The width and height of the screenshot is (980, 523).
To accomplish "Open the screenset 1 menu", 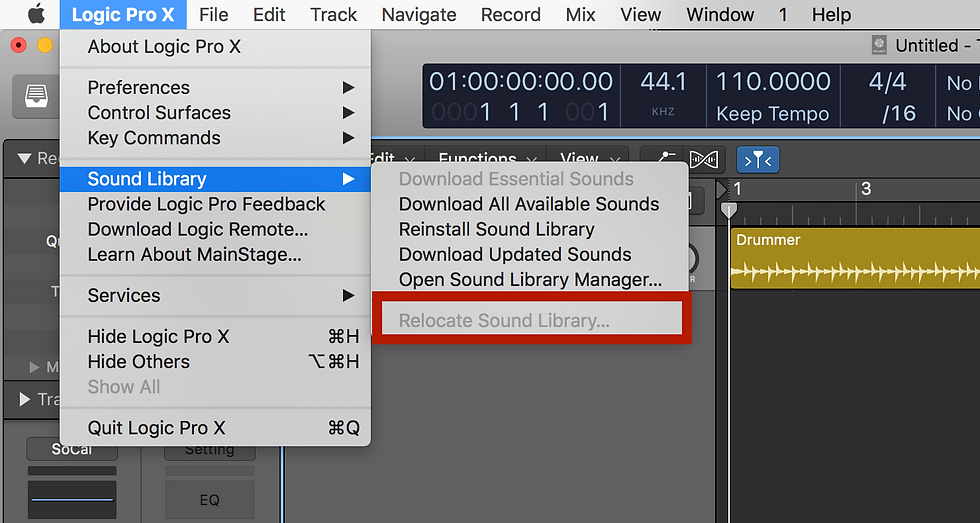I will tap(783, 14).
